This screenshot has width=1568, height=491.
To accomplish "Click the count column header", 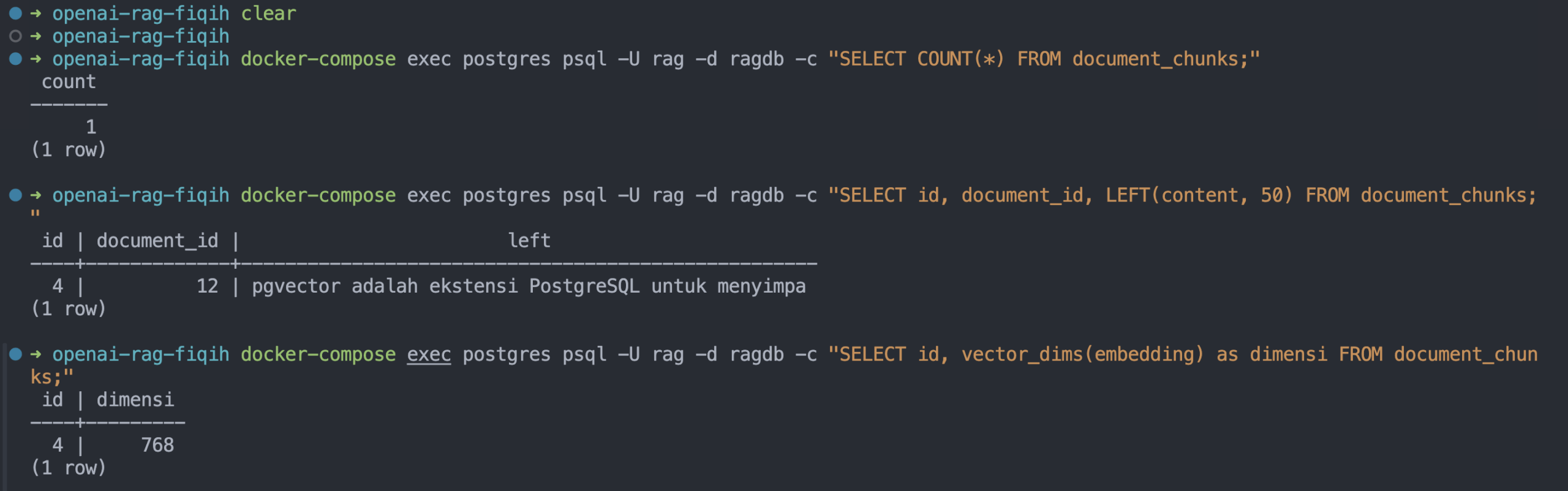I will click(x=69, y=81).
